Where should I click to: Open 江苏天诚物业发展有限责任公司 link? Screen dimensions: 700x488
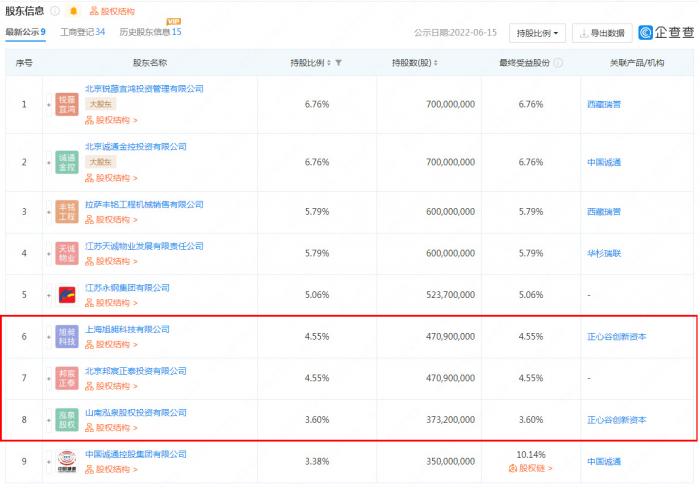[144, 246]
